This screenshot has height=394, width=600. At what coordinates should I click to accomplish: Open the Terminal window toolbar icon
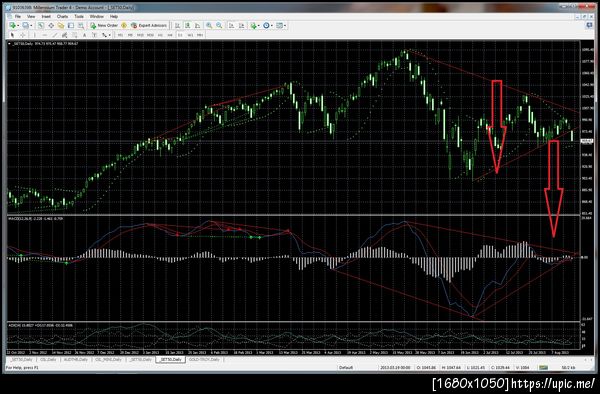coord(71,26)
